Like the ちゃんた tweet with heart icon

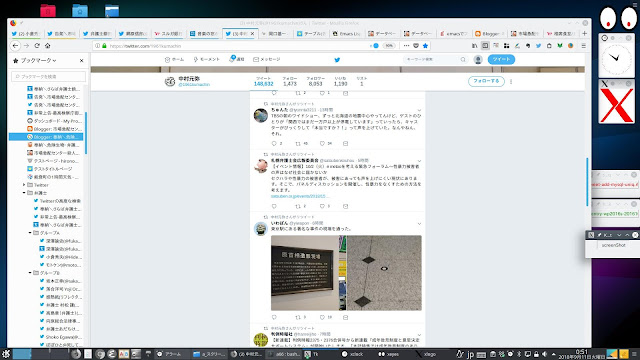click(x=322, y=143)
